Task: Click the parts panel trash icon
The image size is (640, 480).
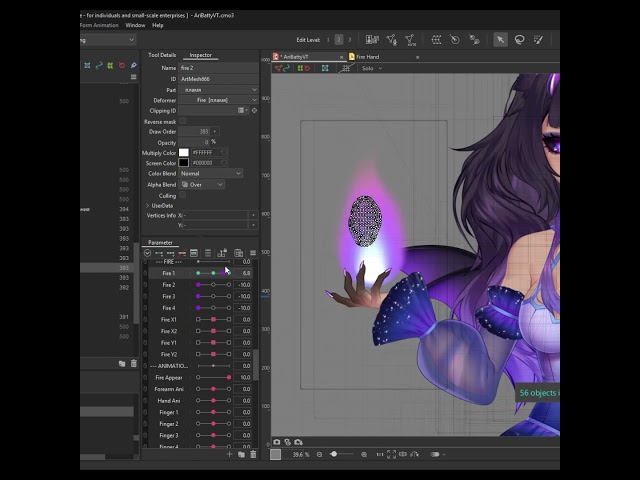Action: click(133, 363)
